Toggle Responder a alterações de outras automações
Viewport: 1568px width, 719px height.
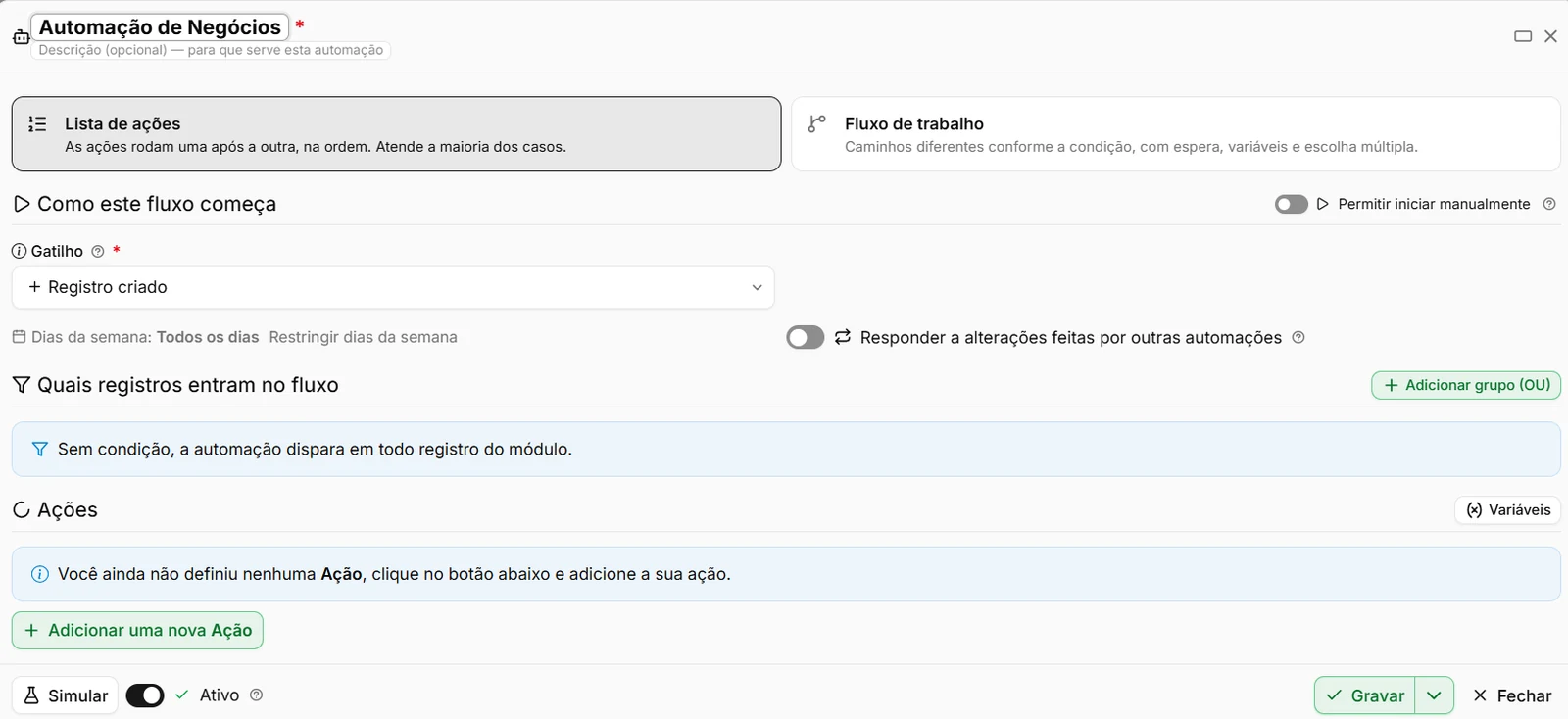(806, 338)
